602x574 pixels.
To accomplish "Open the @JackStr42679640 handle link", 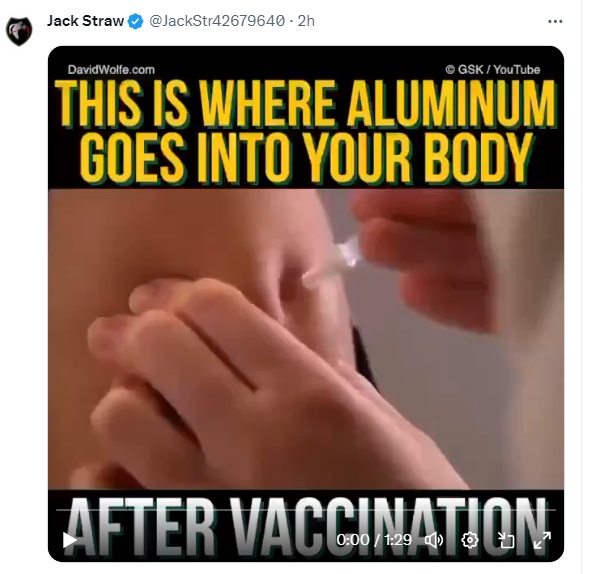I will tap(217, 21).
